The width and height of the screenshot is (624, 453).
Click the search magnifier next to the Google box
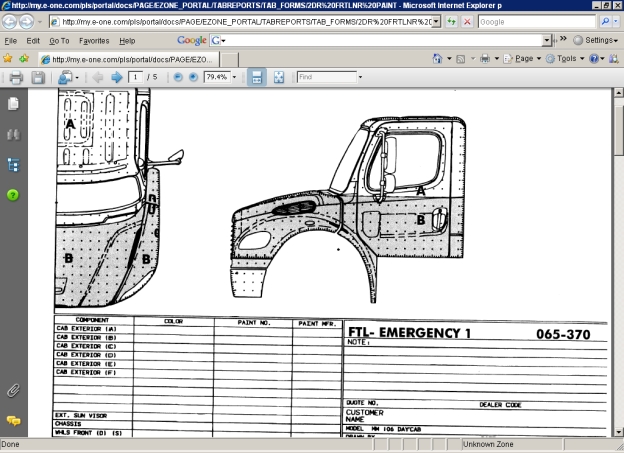605,21
